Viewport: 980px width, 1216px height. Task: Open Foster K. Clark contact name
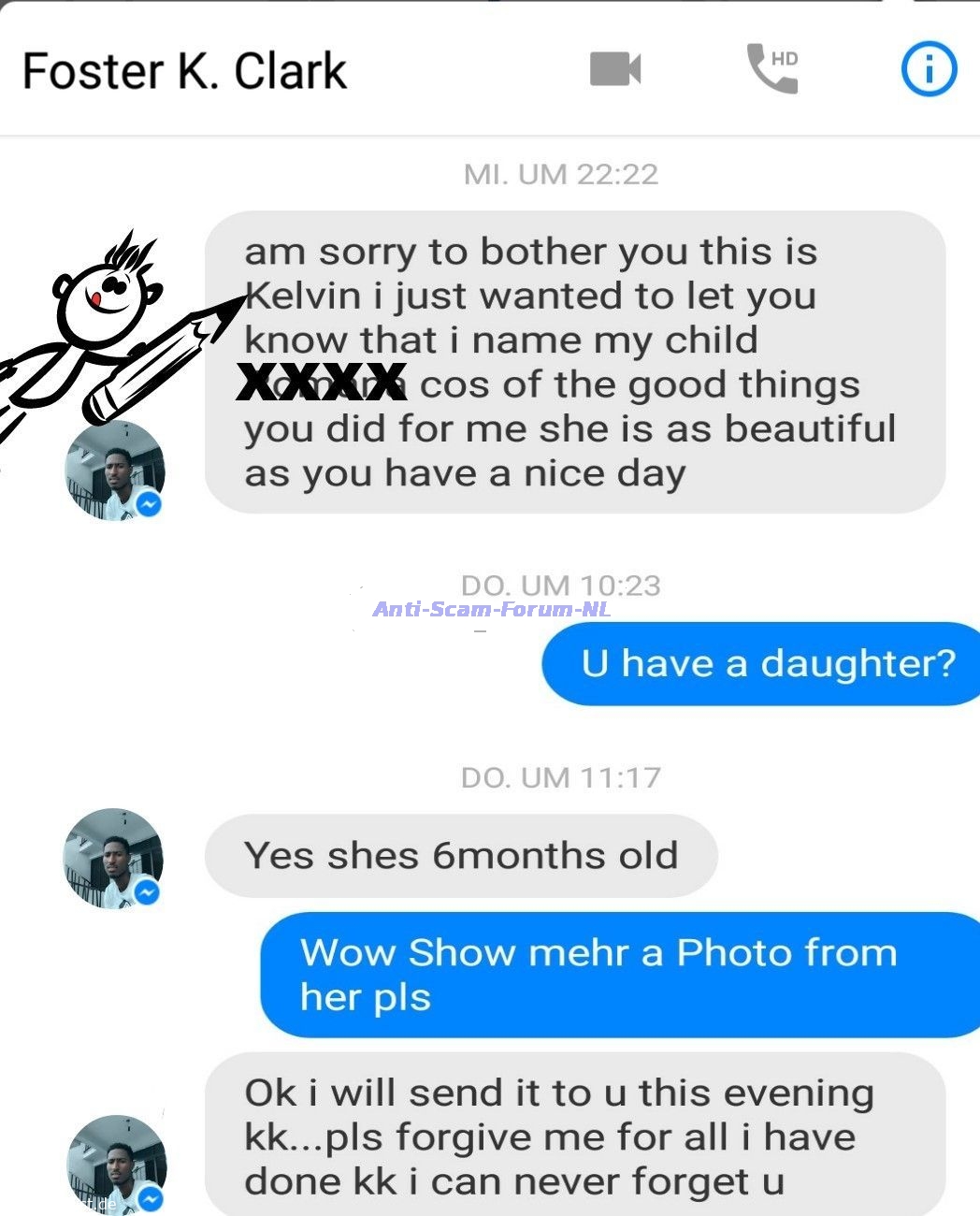[184, 71]
